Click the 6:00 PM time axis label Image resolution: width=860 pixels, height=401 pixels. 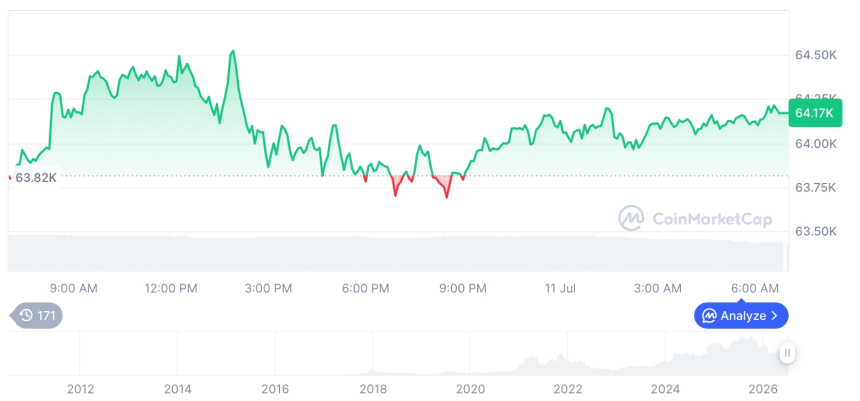point(365,289)
